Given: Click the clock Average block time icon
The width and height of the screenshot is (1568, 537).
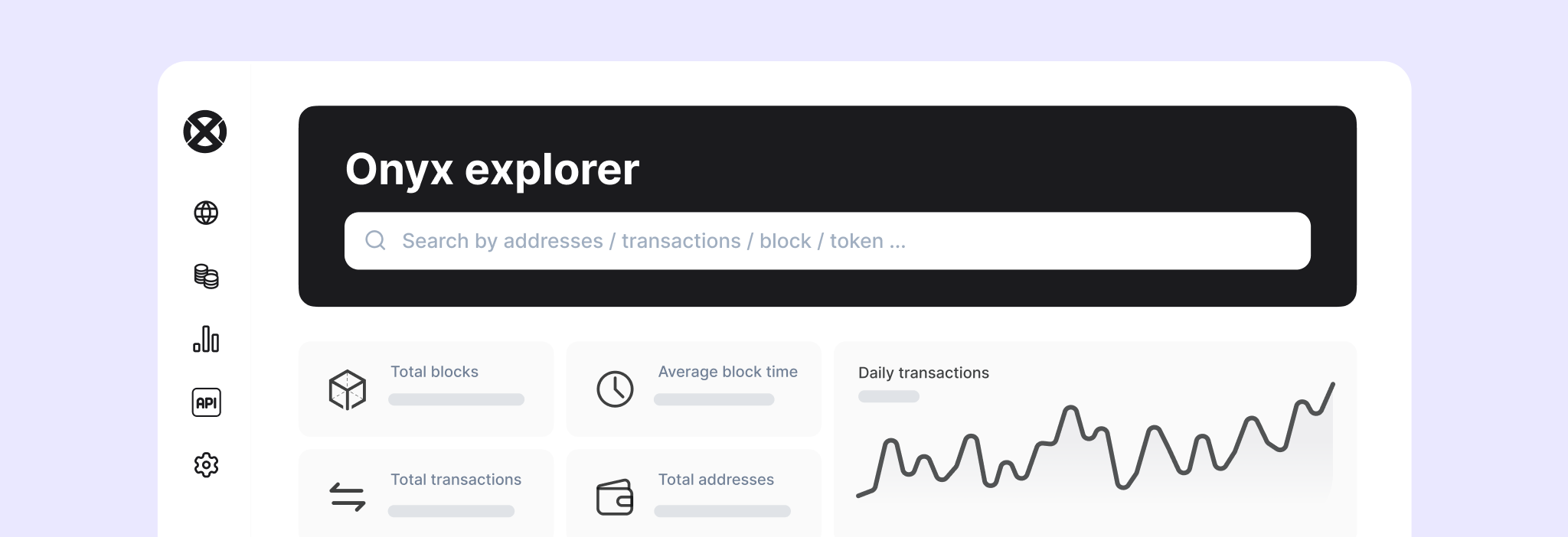Looking at the screenshot, I should (x=615, y=389).
